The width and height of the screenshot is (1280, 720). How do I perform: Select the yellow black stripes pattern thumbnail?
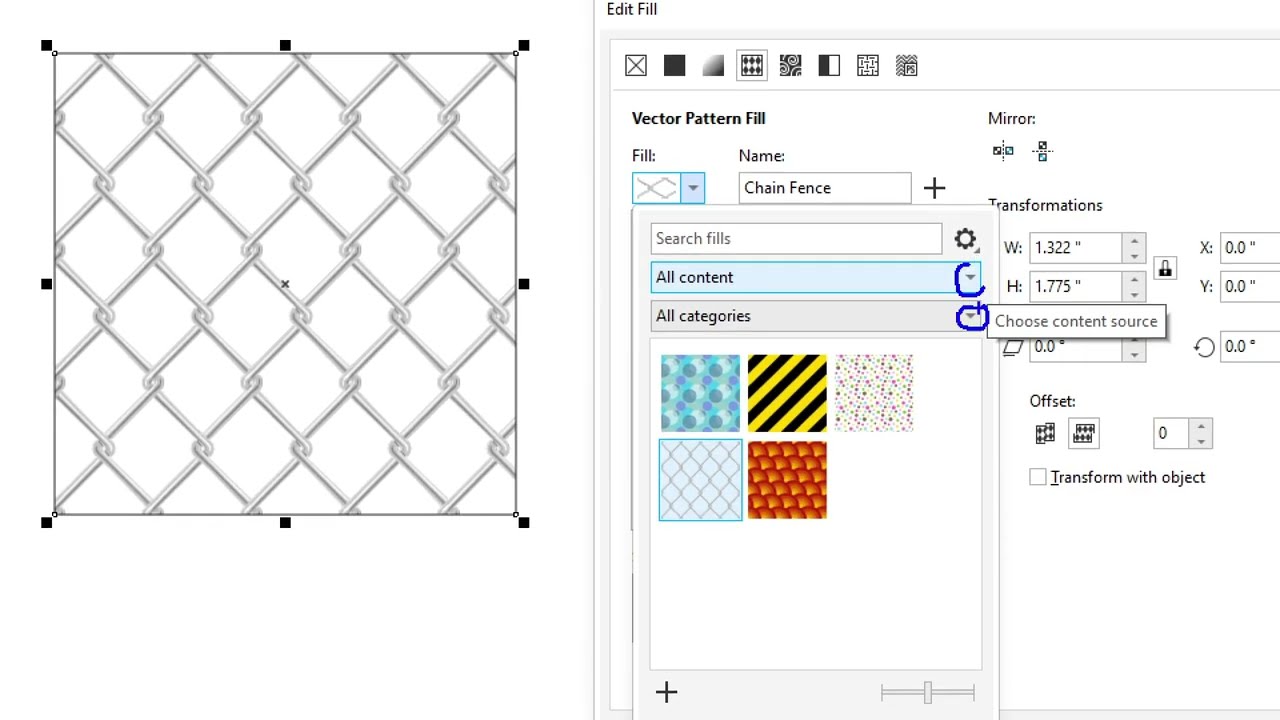pyautogui.click(x=787, y=393)
